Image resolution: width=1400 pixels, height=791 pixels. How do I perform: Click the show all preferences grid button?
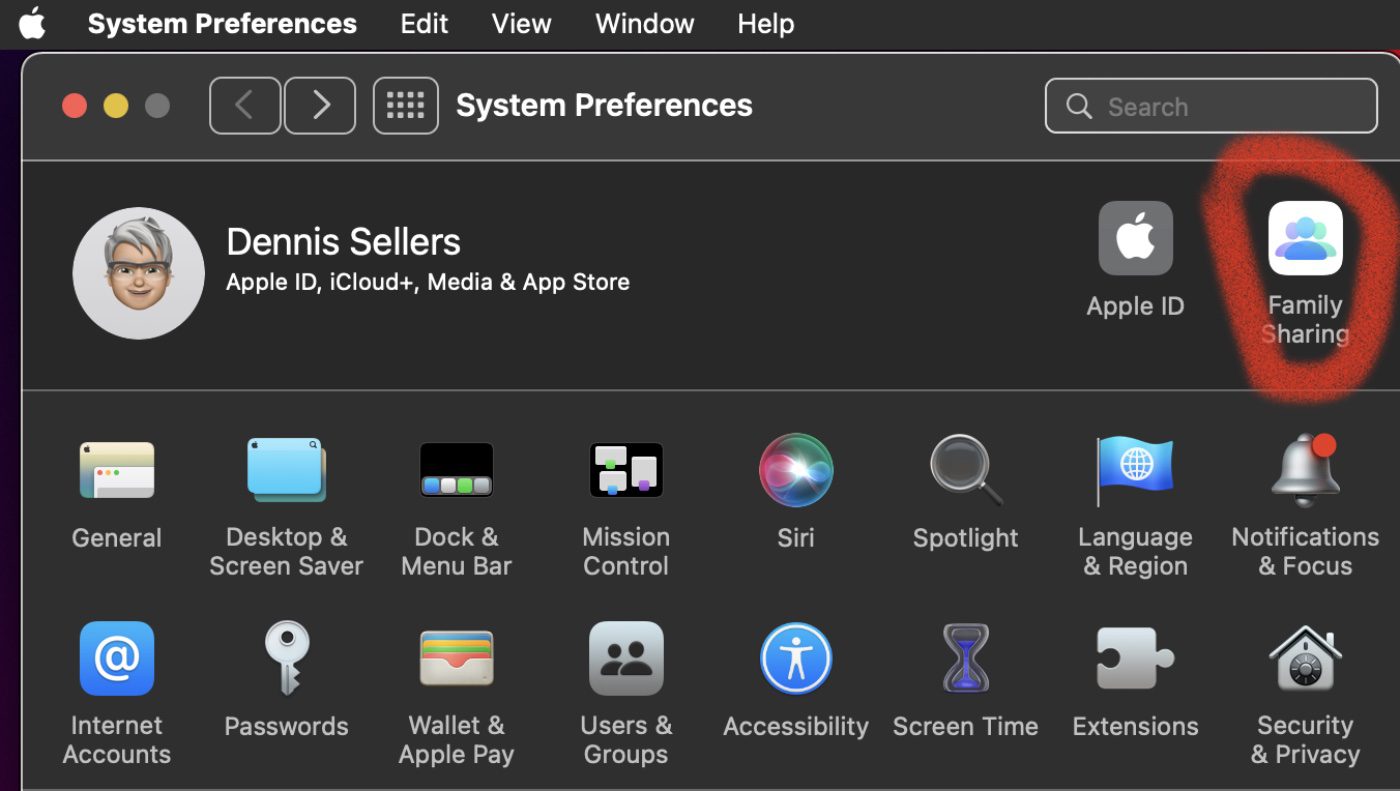pyautogui.click(x=405, y=106)
